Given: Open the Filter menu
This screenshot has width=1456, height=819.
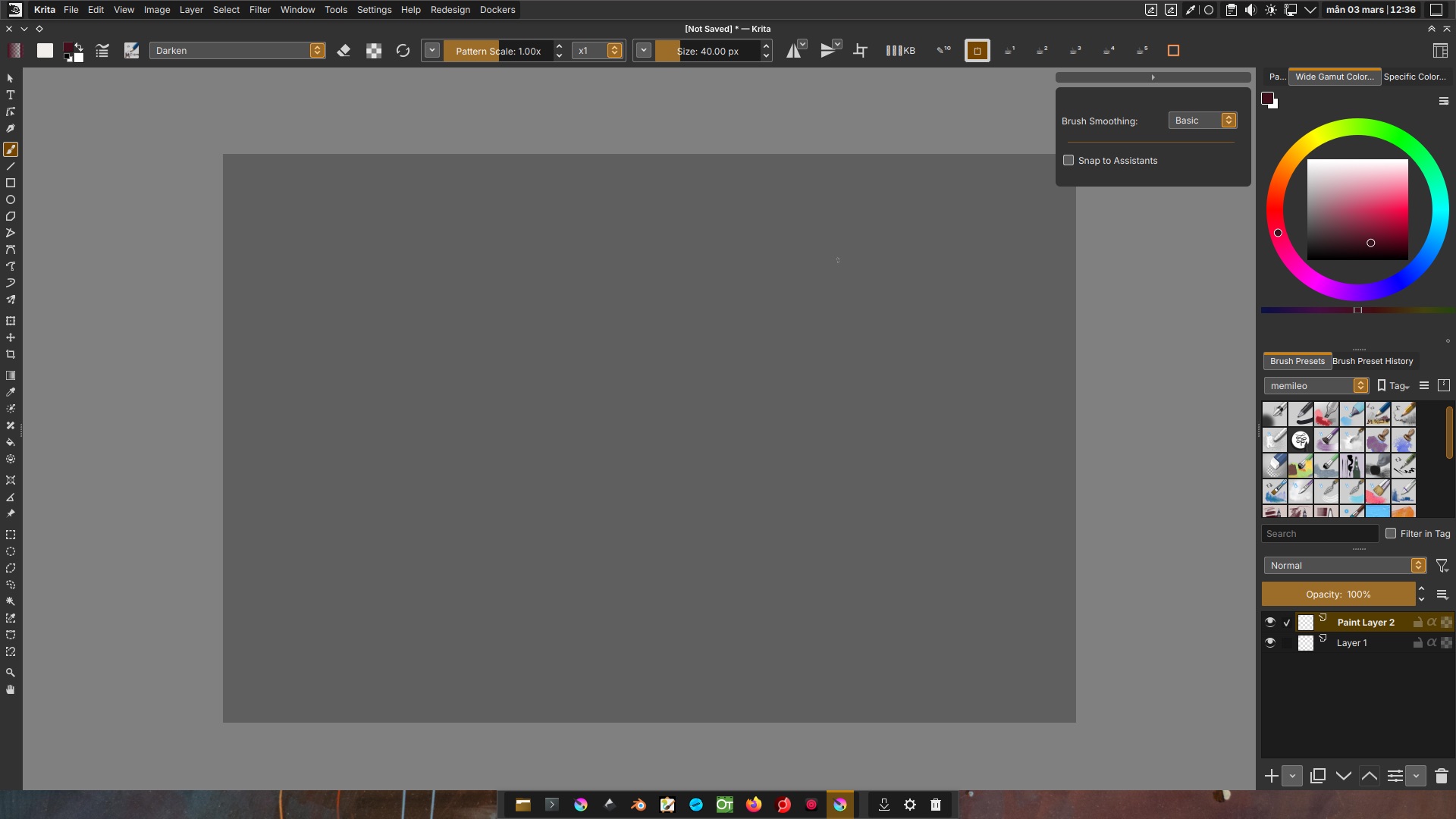Looking at the screenshot, I should click(259, 10).
